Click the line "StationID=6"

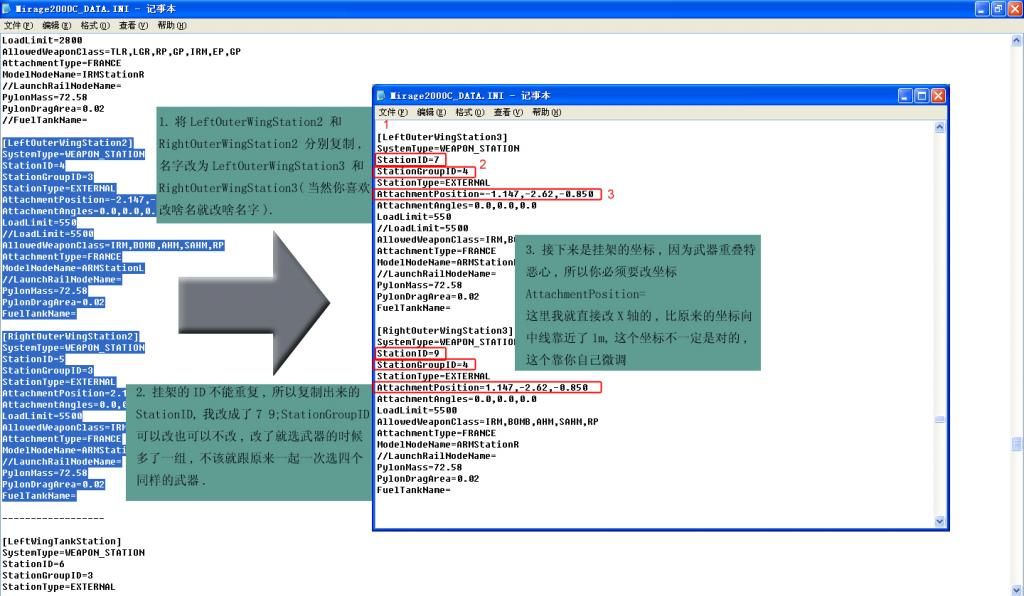coord(33,564)
